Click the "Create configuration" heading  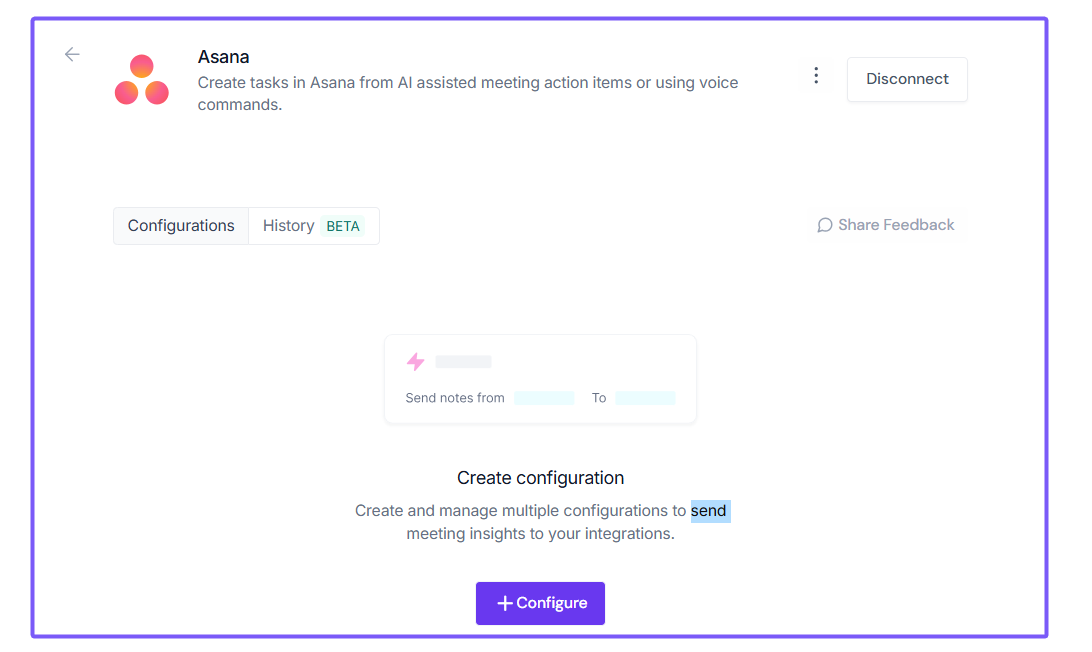point(540,478)
